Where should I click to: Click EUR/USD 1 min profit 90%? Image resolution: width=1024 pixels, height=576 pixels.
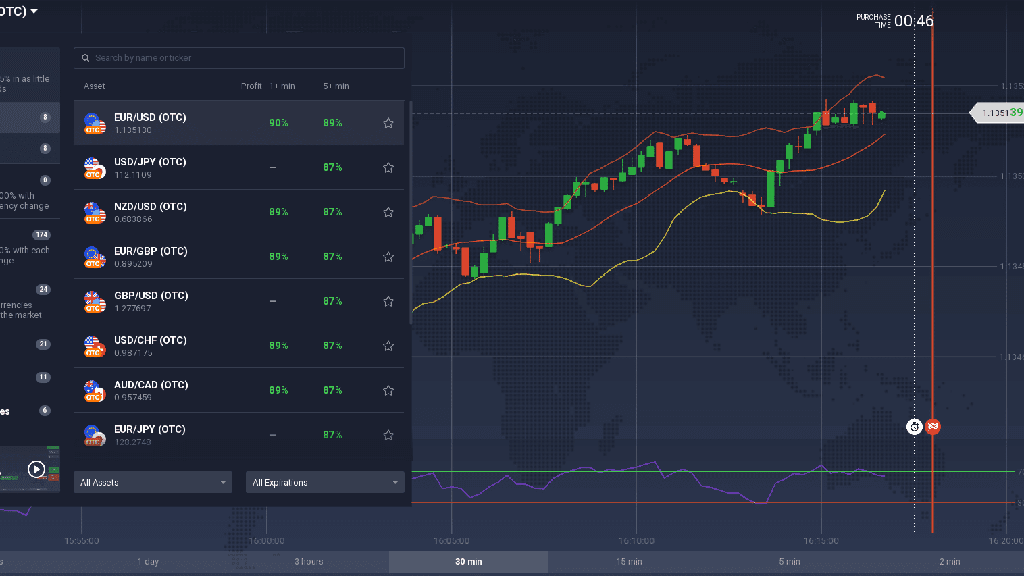[279, 123]
